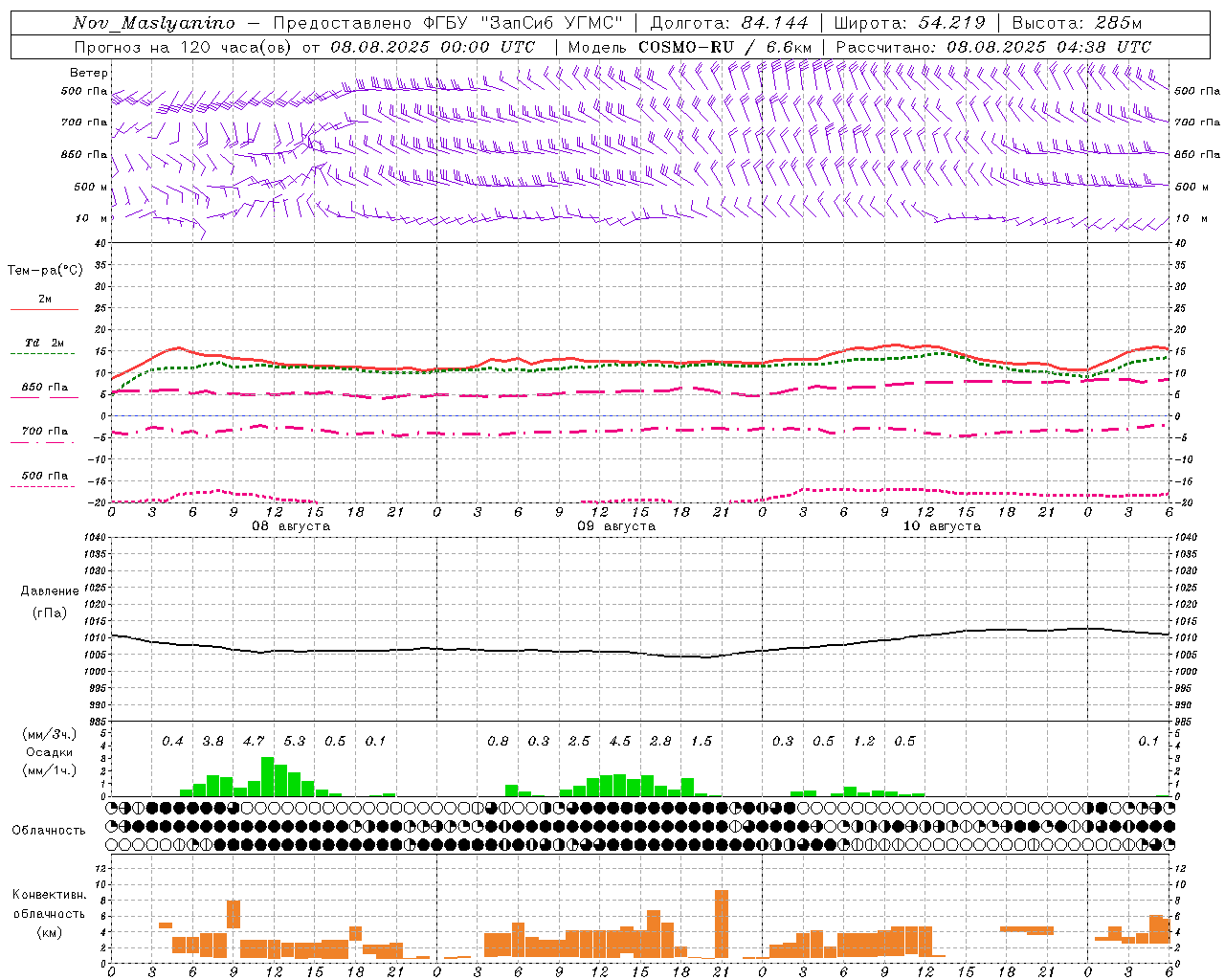Viewport: 1225px width, 980px height.
Task: Click the 3.8 three-hour precipitation value
Action: [213, 742]
